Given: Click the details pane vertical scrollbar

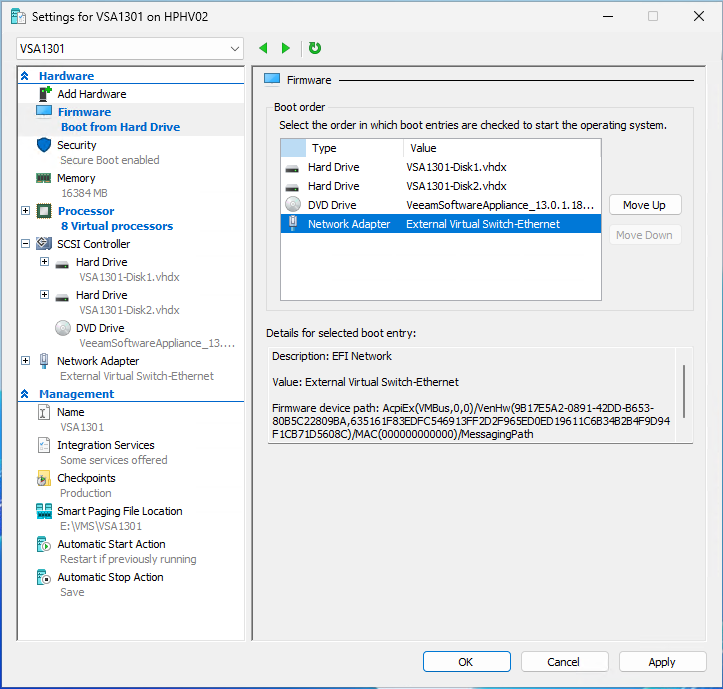Looking at the screenshot, I should (x=685, y=390).
